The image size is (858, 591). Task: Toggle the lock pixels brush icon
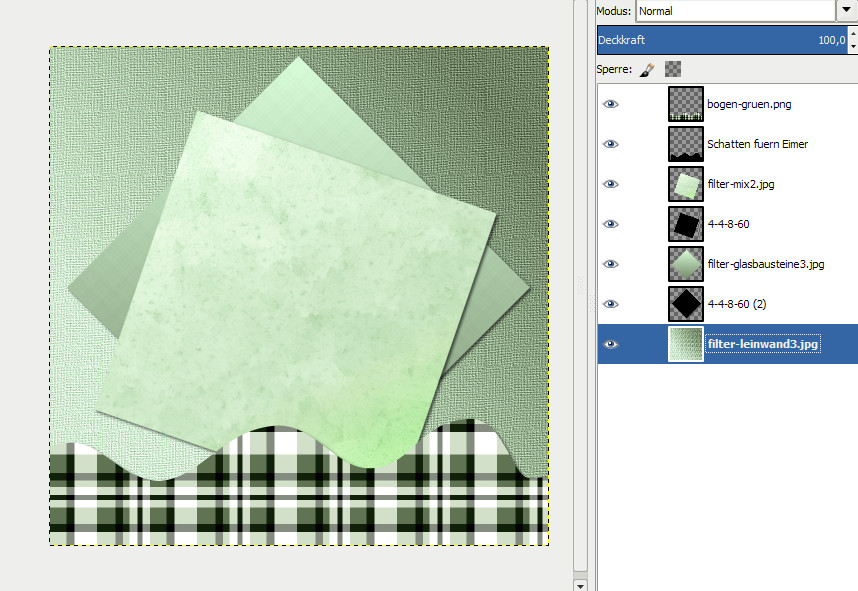(x=647, y=70)
